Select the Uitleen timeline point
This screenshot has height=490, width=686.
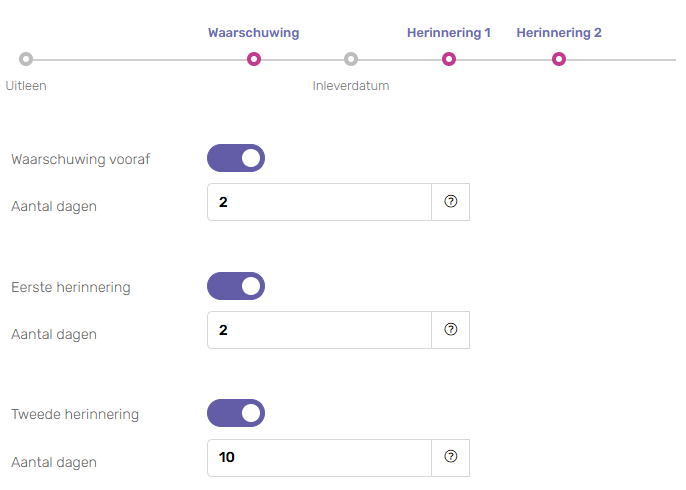click(26, 59)
